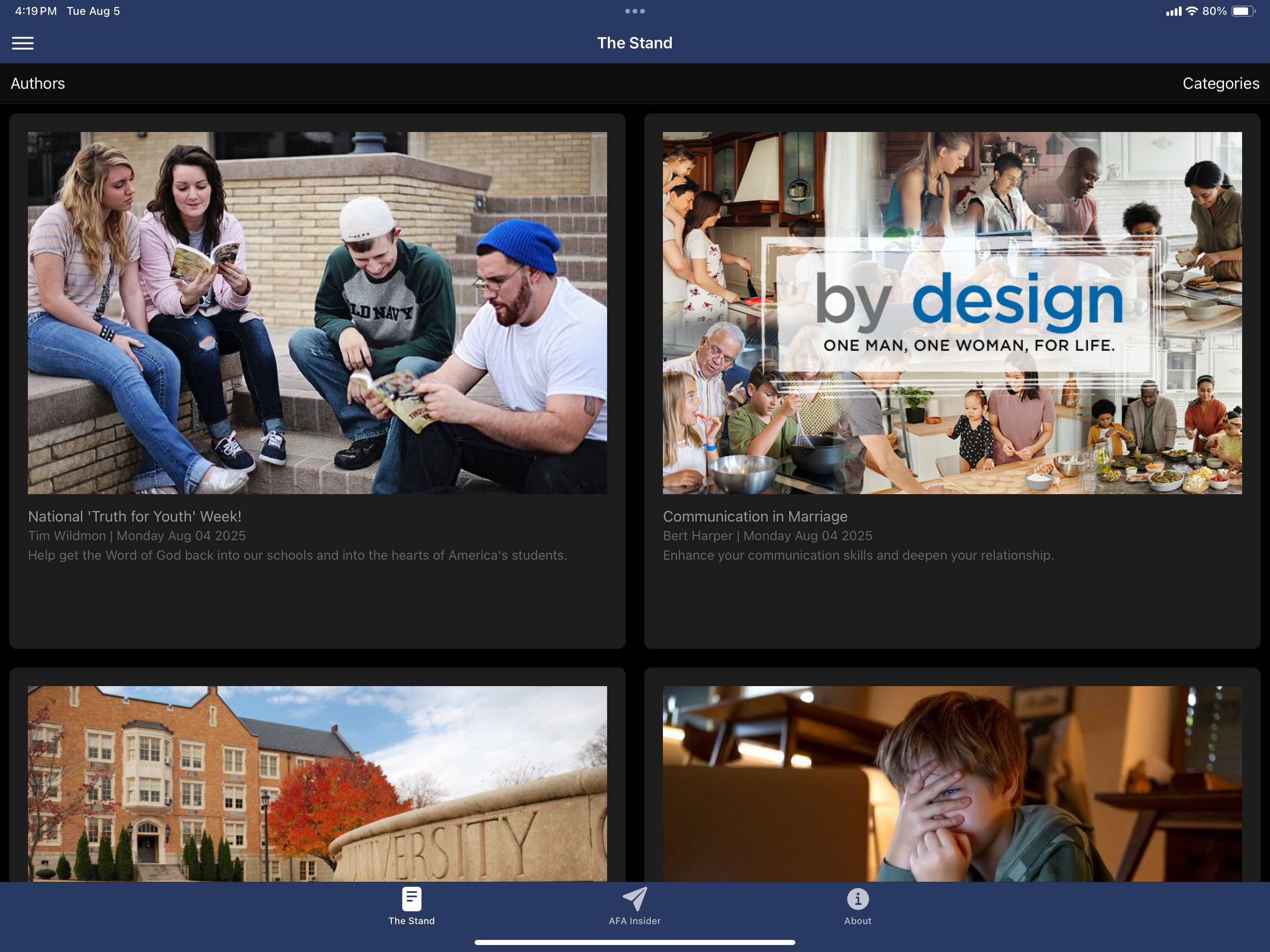1270x952 pixels.
Task: Tap the About info icon
Action: (x=858, y=899)
